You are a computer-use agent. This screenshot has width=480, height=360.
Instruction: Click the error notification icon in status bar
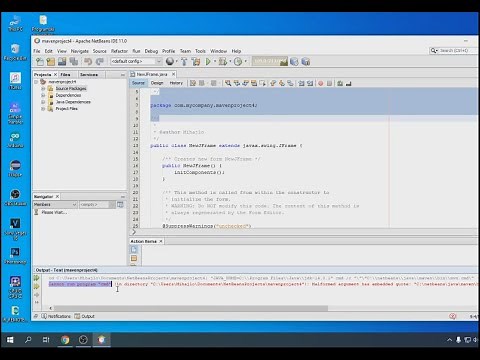pyautogui.click(x=452, y=316)
